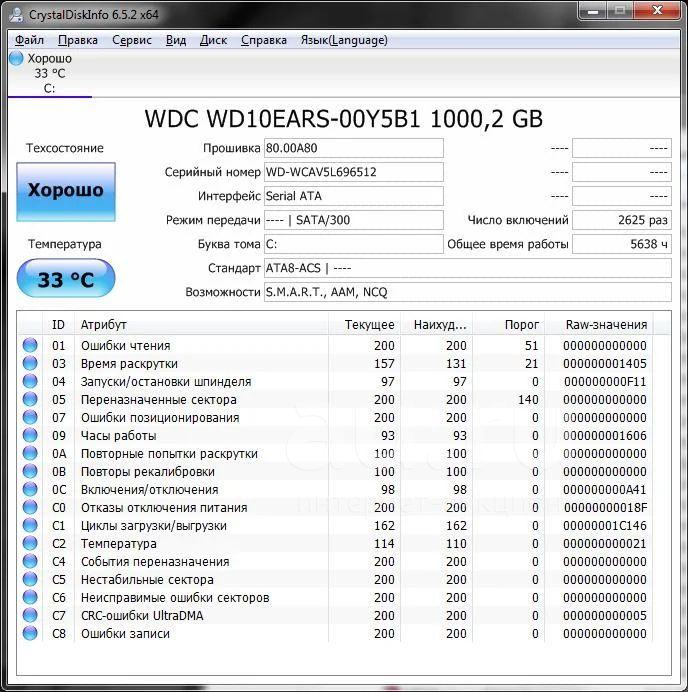Screen dimensions: 688x692
Task: Click status orb of 03 Время раскрутки row
Action: (30, 363)
